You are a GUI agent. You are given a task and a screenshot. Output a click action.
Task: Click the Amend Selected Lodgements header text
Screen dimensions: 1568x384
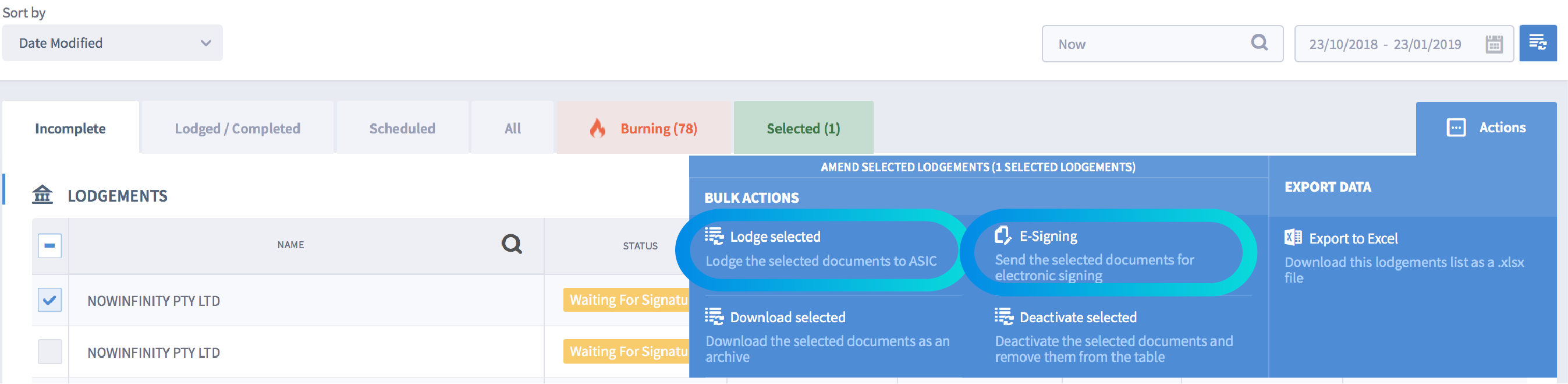coord(978,167)
